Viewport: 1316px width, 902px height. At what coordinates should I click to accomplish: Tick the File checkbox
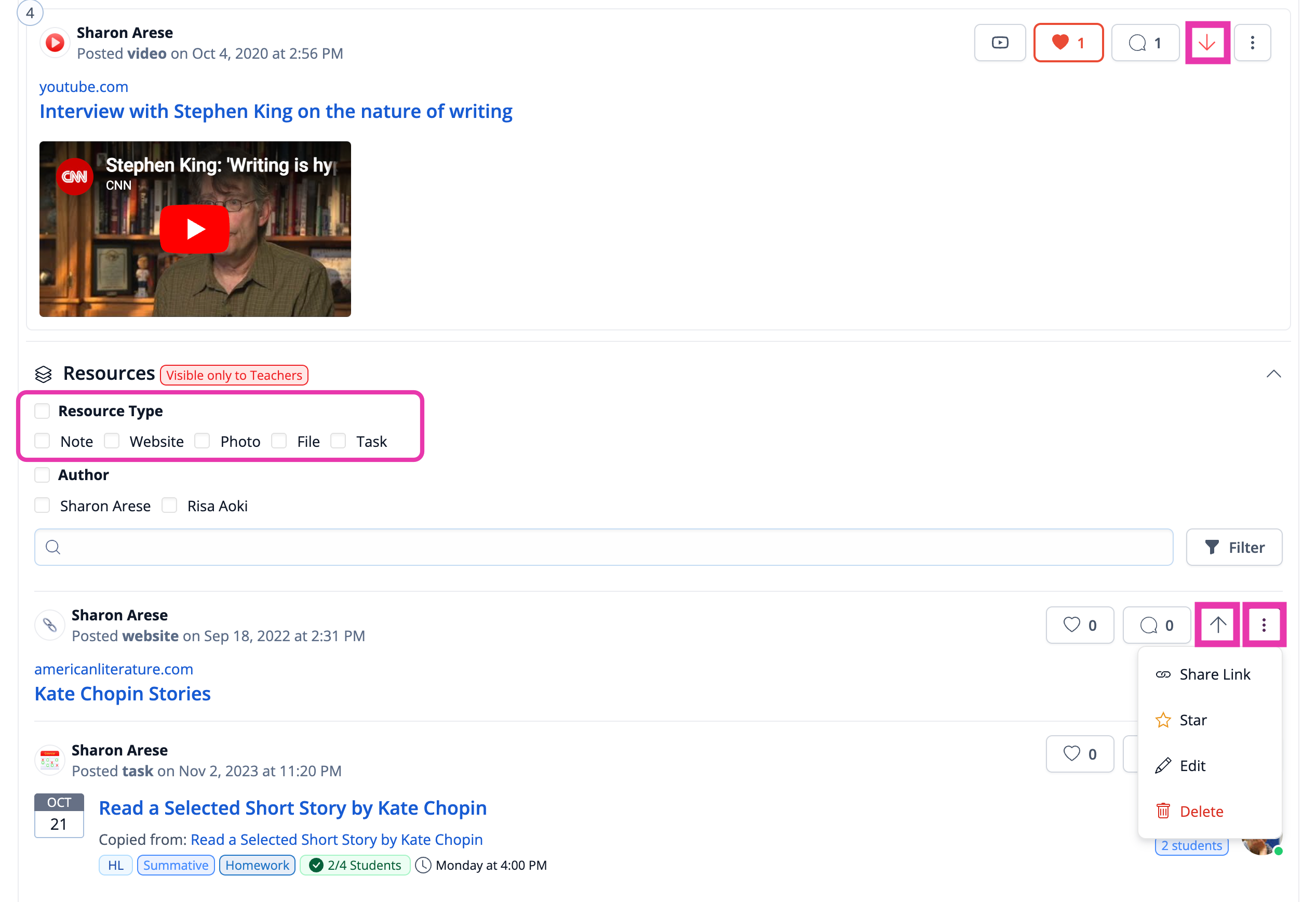278,441
